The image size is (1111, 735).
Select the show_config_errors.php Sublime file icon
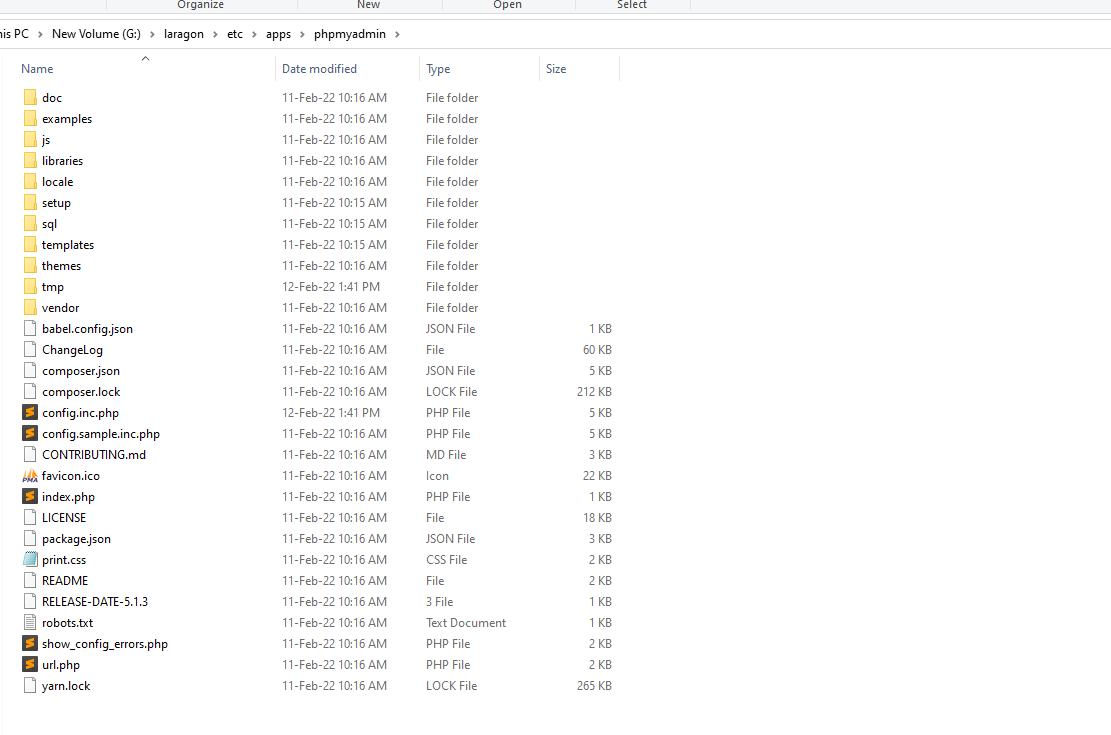30,644
